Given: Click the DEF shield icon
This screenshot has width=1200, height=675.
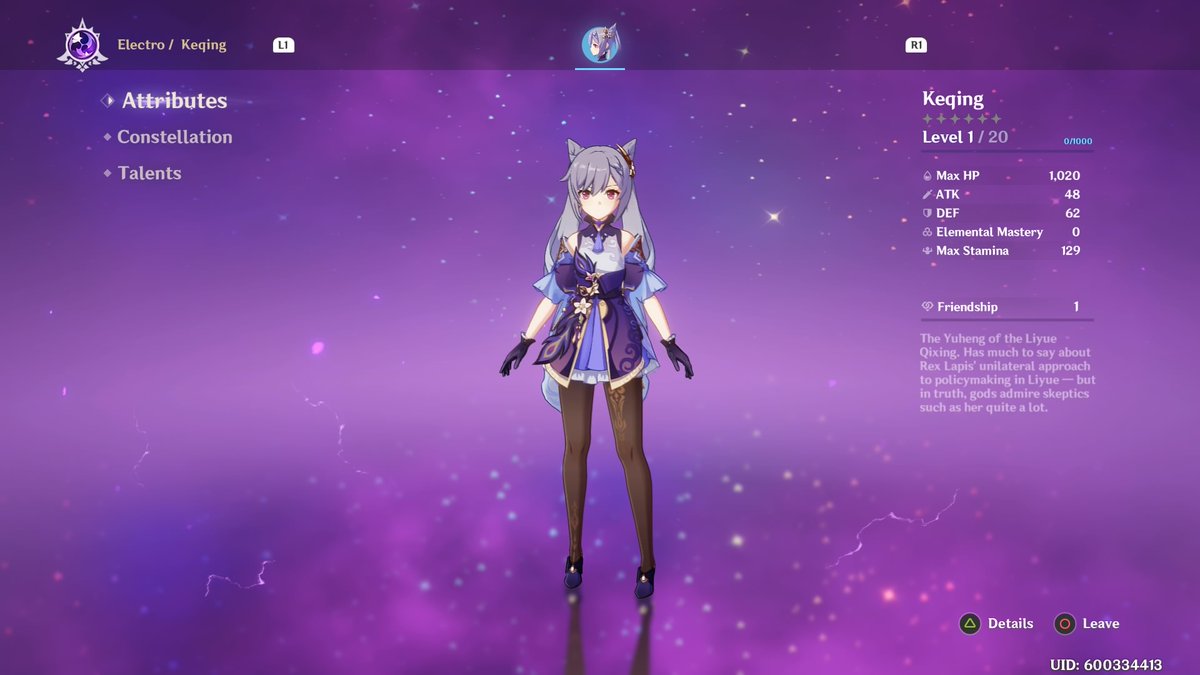Looking at the screenshot, I should coord(928,213).
